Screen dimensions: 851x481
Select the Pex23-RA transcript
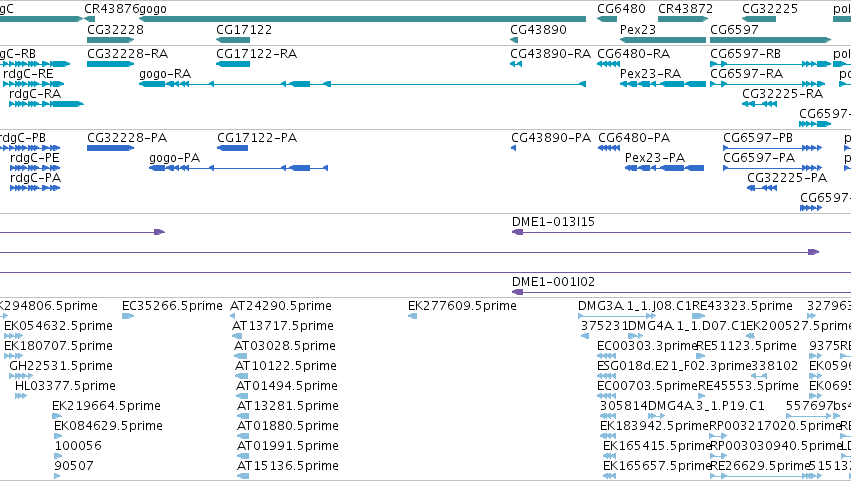click(x=663, y=84)
